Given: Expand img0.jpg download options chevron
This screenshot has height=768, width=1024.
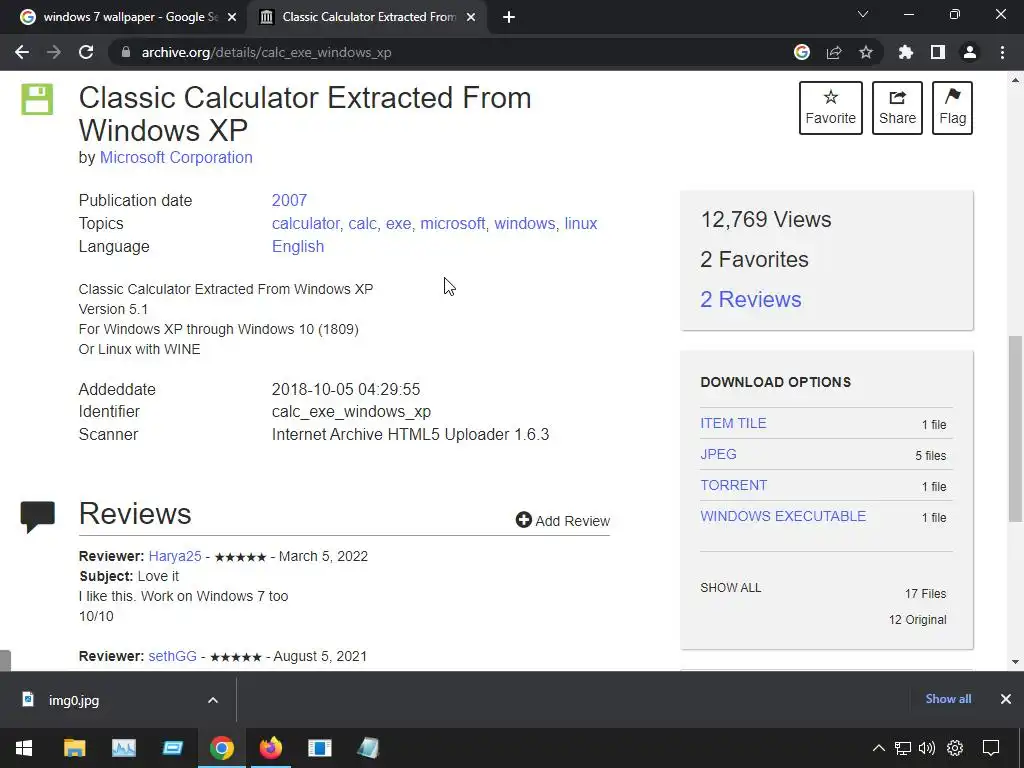Looking at the screenshot, I should tap(213, 700).
